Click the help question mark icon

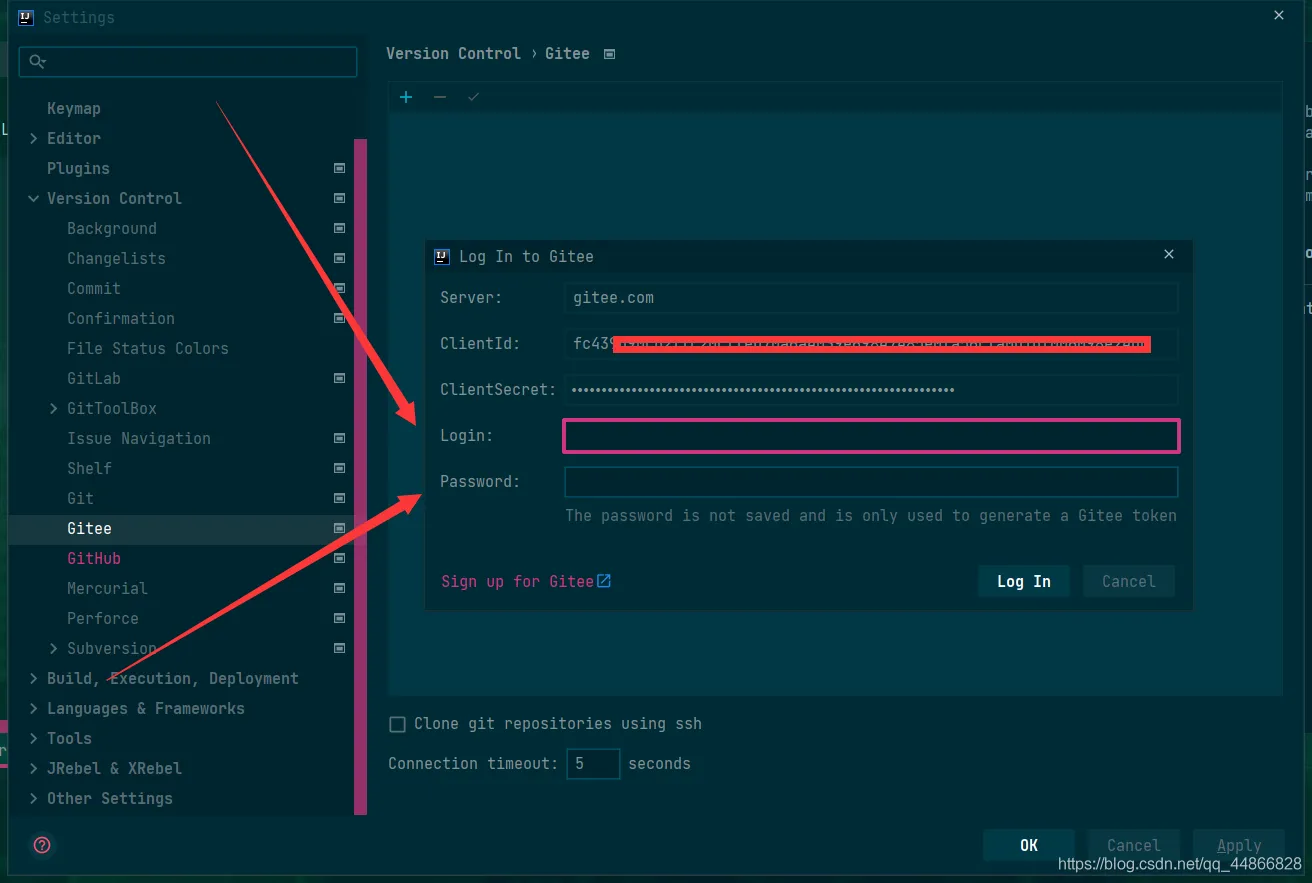[x=42, y=845]
